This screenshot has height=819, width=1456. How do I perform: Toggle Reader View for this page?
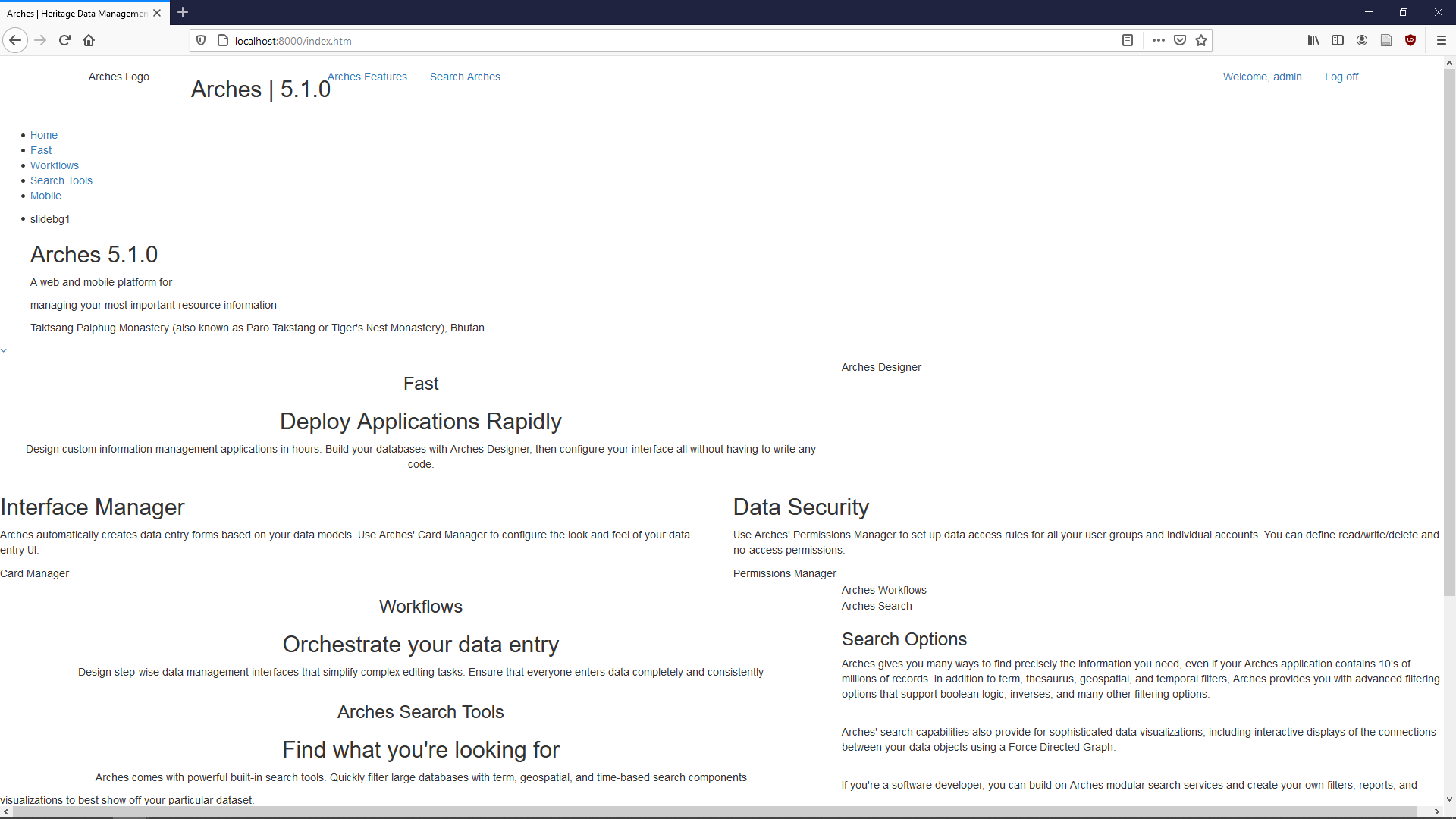pos(1128,40)
